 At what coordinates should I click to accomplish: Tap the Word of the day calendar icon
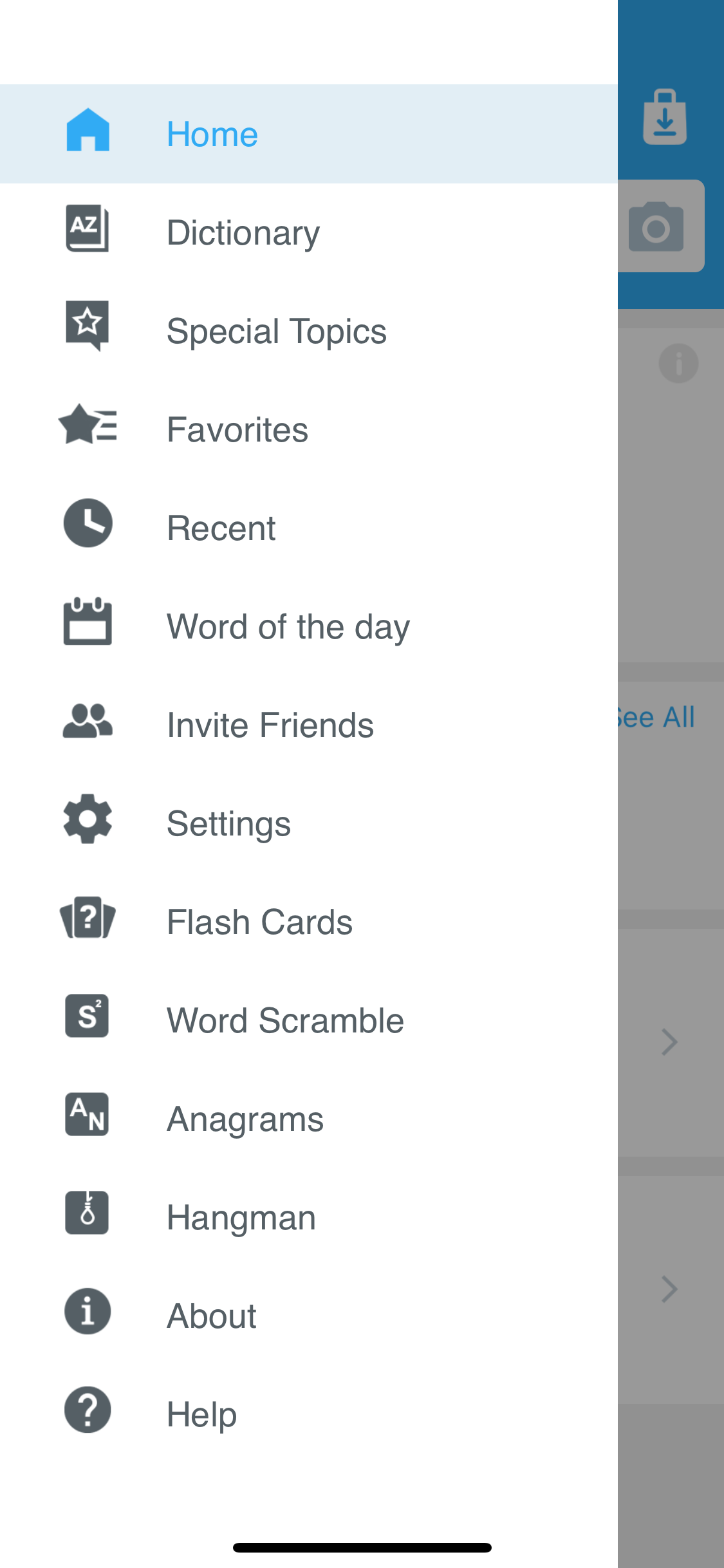click(88, 622)
